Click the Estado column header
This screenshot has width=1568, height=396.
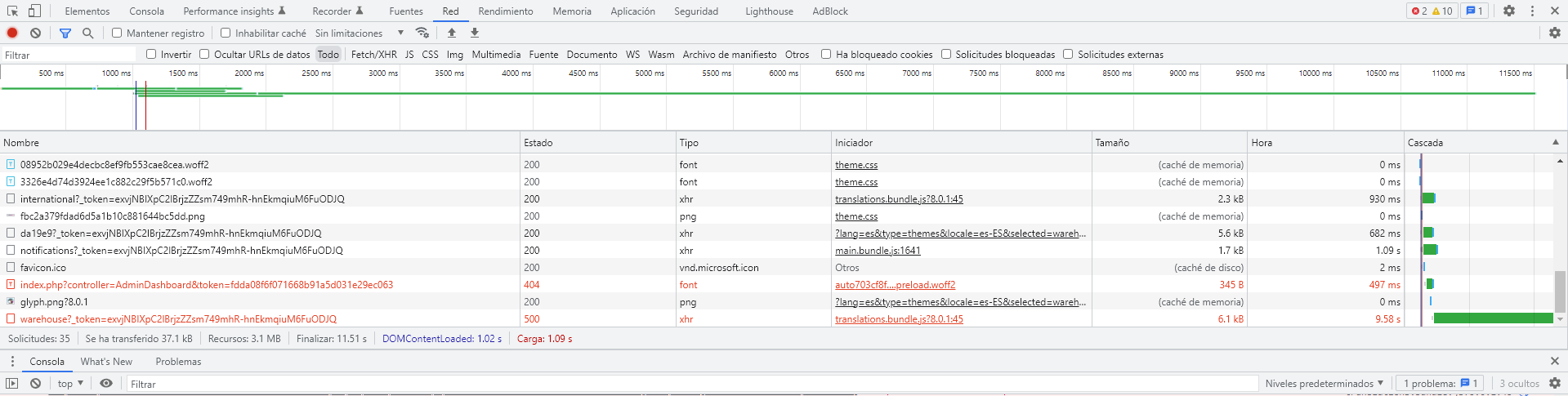[598, 142]
